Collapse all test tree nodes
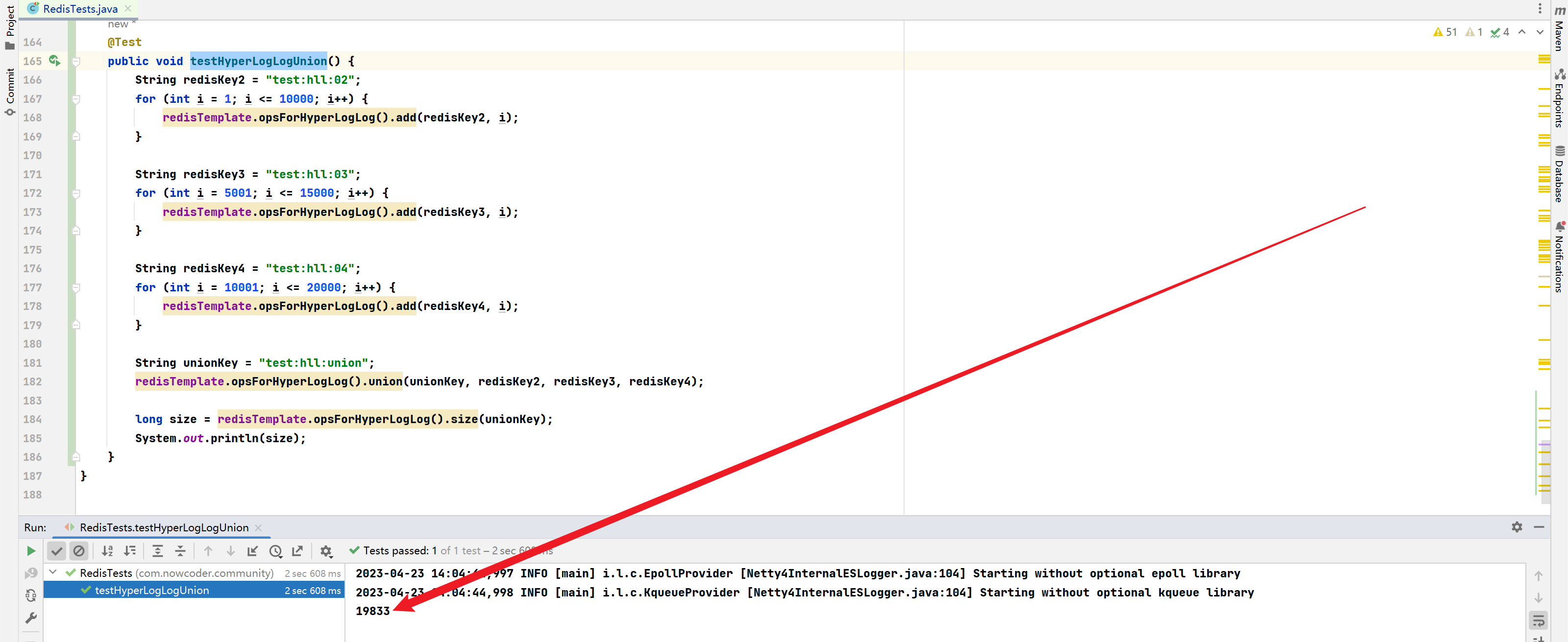 [x=180, y=551]
